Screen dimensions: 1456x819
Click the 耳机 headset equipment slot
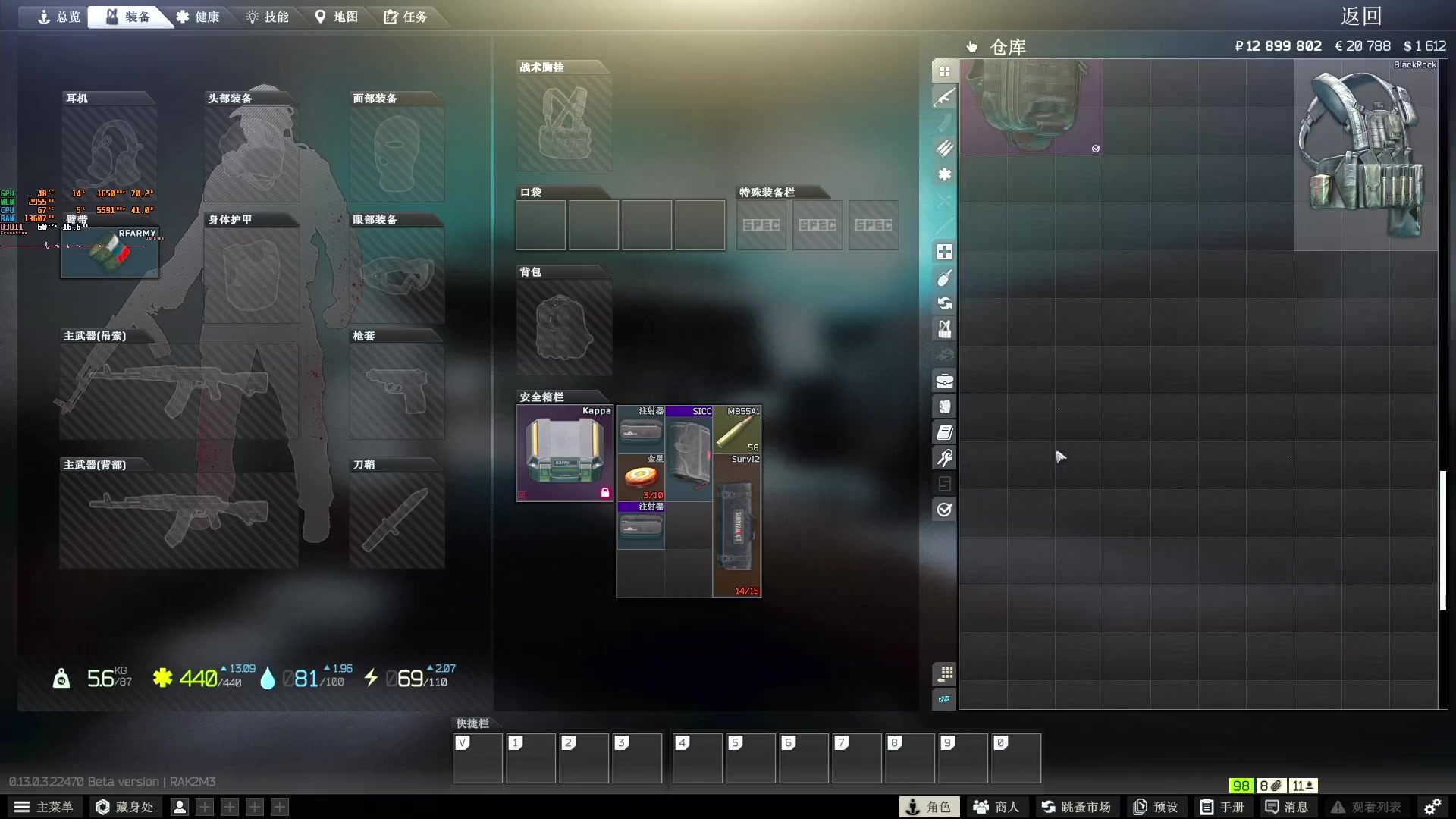(109, 154)
